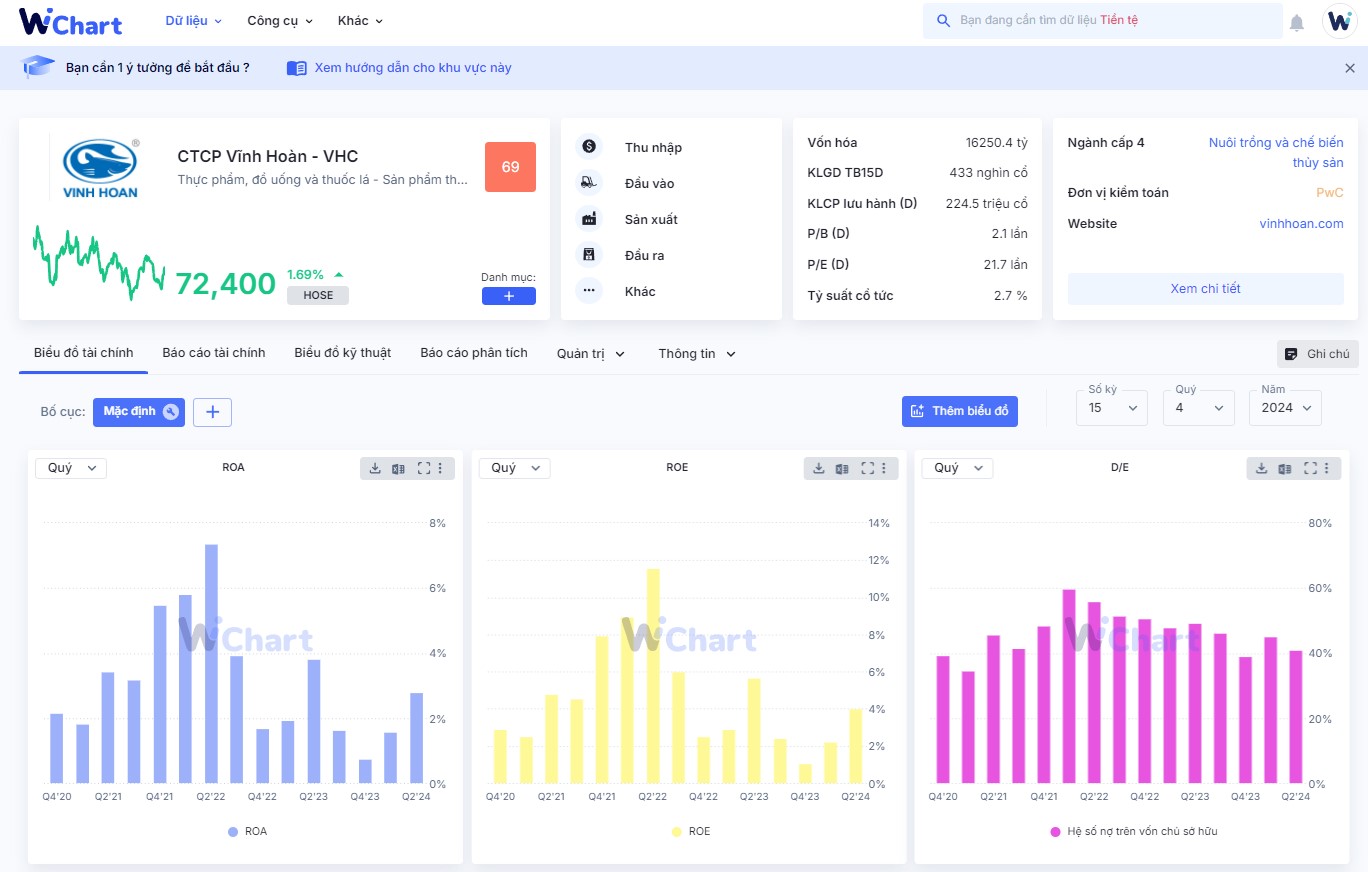
Task: Click the WiChart logo
Action: [x=70, y=21]
